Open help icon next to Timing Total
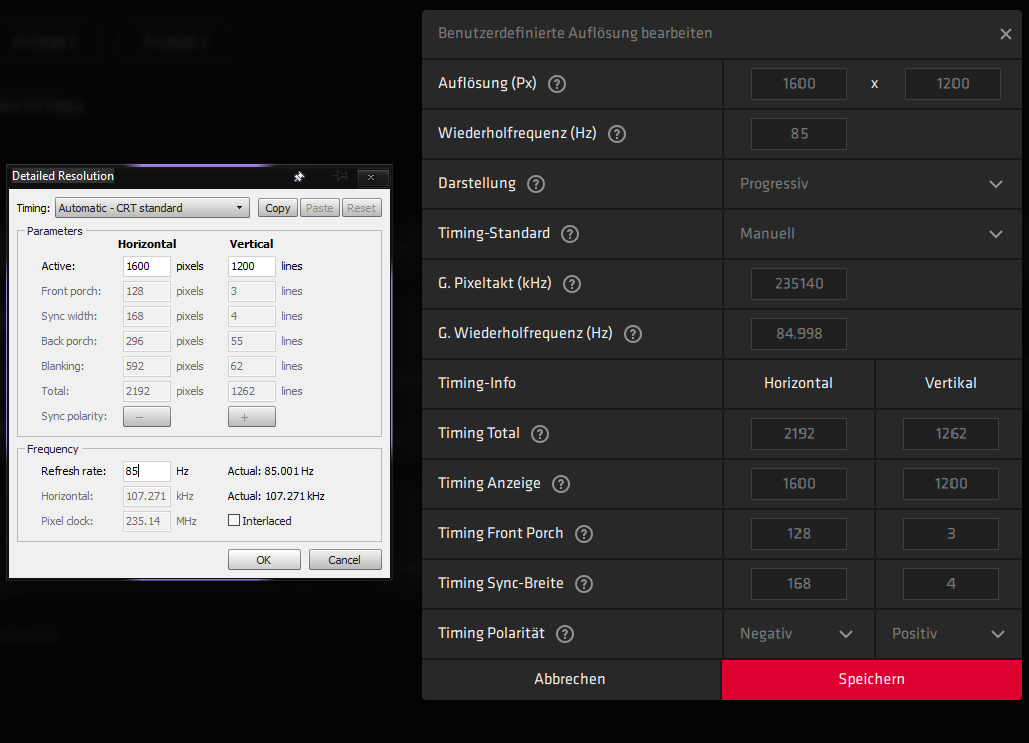 point(540,434)
